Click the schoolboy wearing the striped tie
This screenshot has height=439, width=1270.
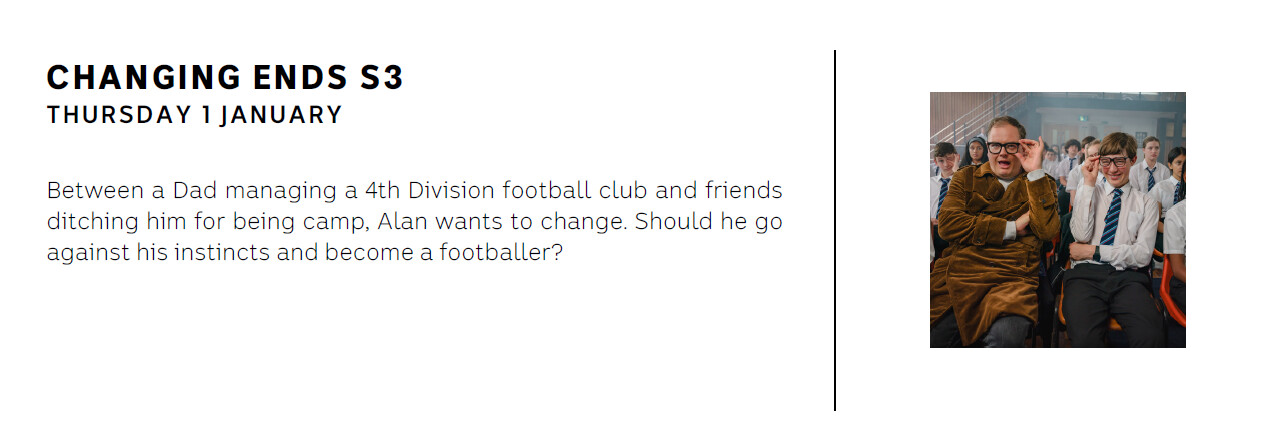click(1110, 230)
